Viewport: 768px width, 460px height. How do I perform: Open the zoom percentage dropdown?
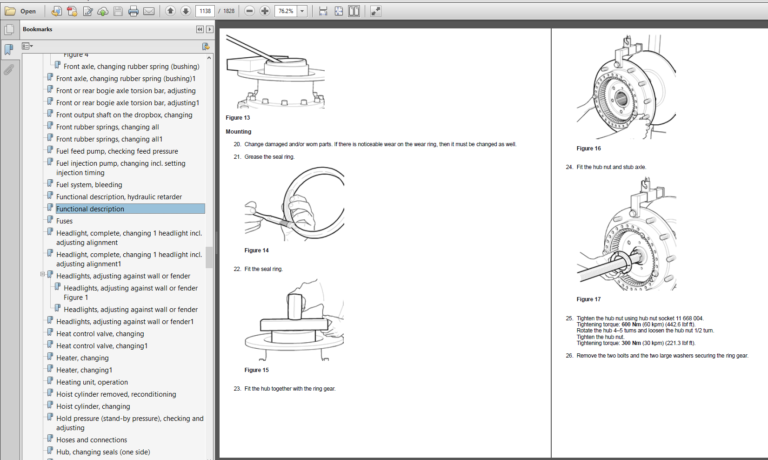click(303, 11)
